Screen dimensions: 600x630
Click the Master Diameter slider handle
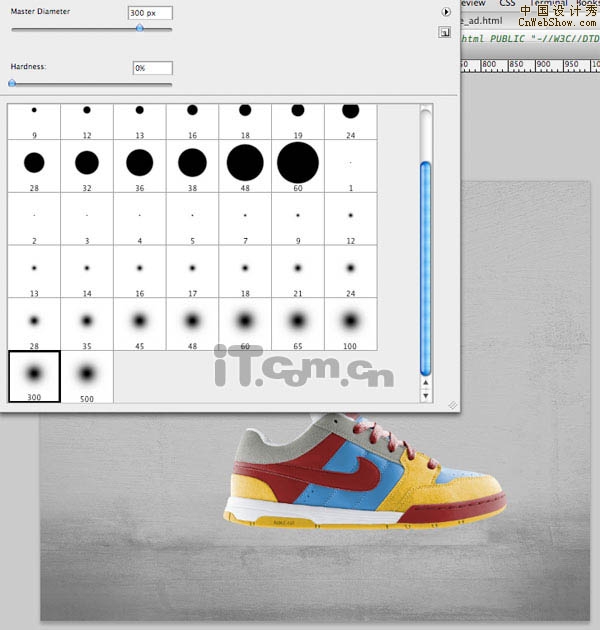click(x=139, y=29)
